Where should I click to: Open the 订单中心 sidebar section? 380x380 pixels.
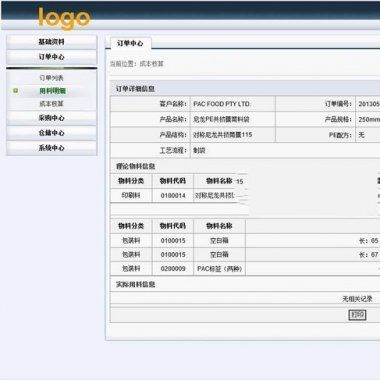[52, 57]
